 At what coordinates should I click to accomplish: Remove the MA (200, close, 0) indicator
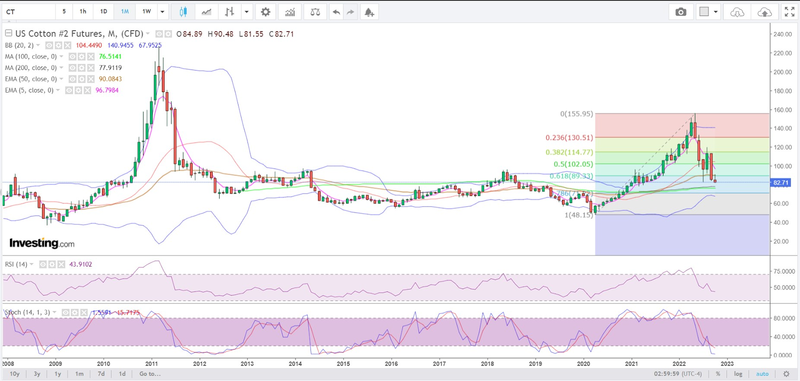point(91,68)
